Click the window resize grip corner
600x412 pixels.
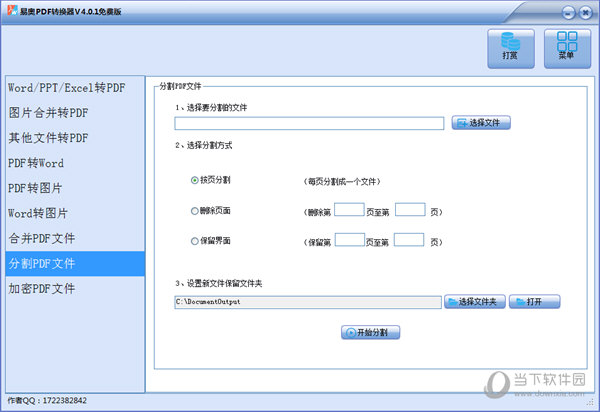(x=590, y=402)
